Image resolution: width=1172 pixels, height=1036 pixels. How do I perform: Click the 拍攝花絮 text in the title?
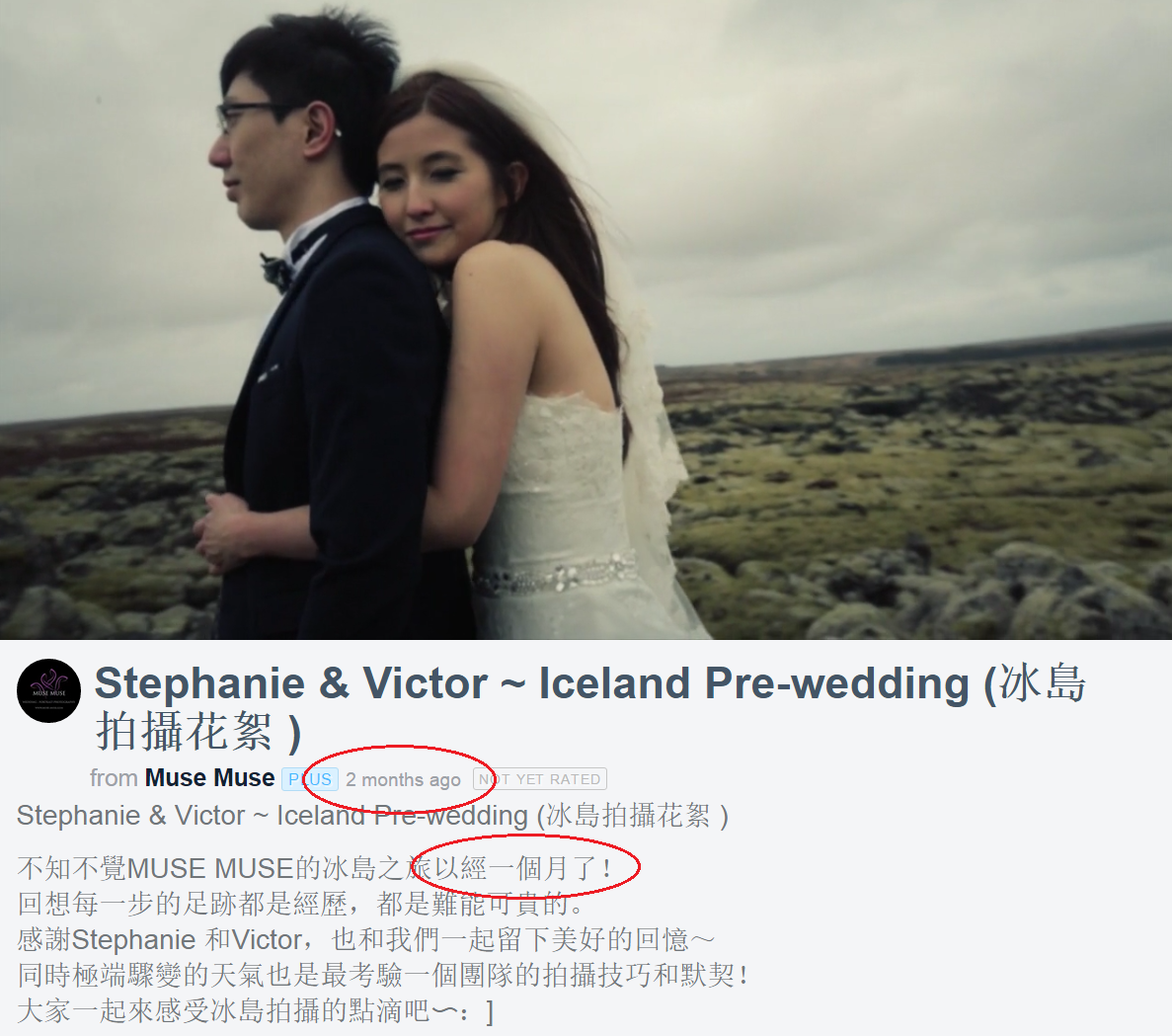pyautogui.click(x=184, y=731)
